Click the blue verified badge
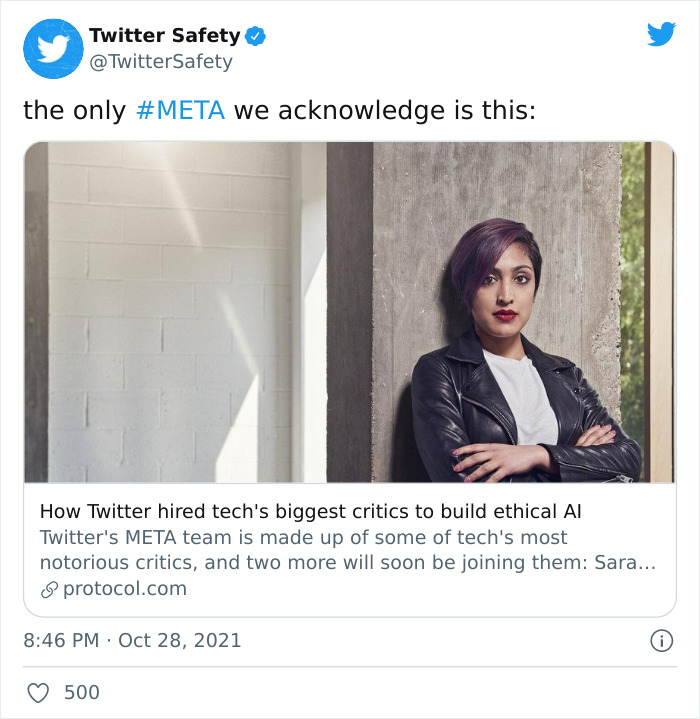 point(256,36)
